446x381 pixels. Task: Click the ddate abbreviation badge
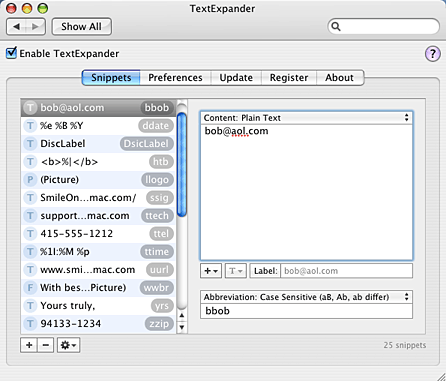156,126
